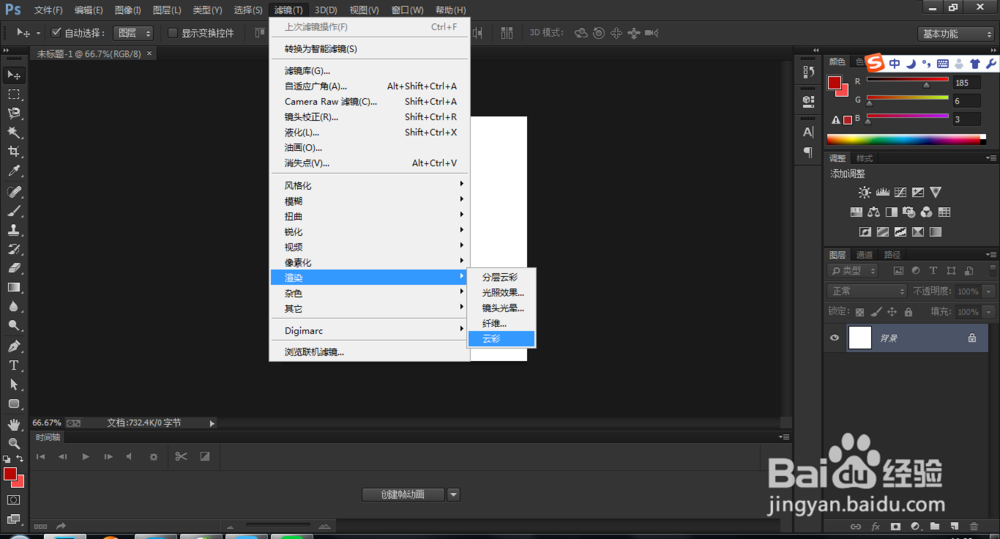Select the Dodge tool

click(13, 326)
